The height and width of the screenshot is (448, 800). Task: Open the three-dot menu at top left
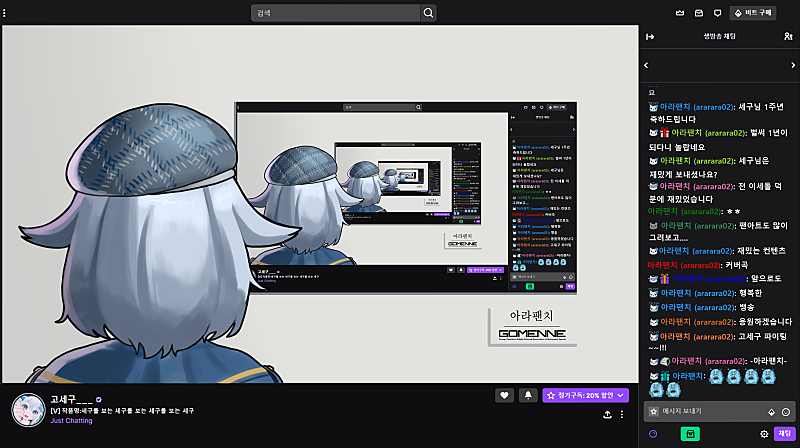pyautogui.click(x=4, y=13)
